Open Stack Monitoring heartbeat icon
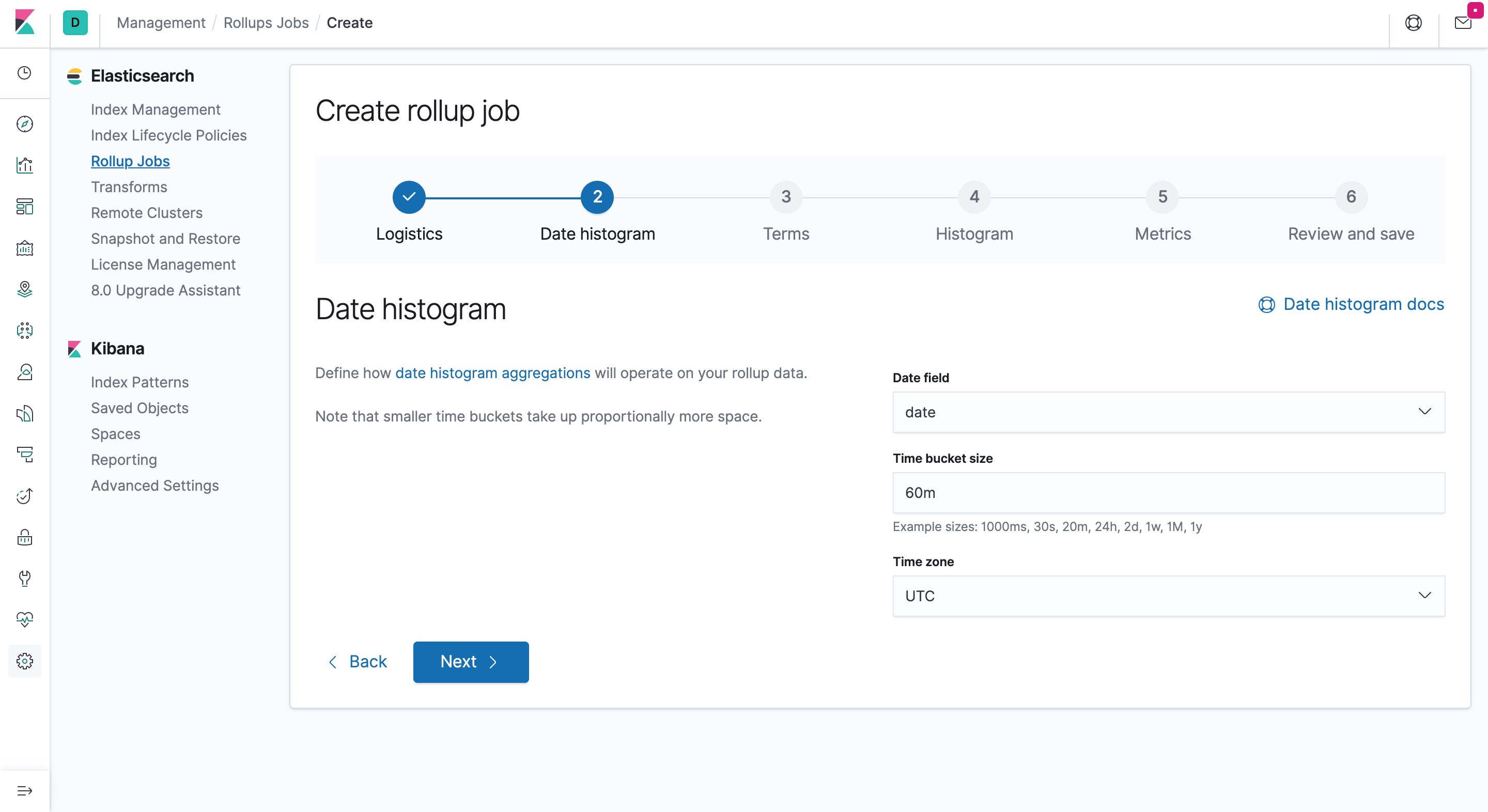This screenshot has width=1488, height=812. (24, 619)
